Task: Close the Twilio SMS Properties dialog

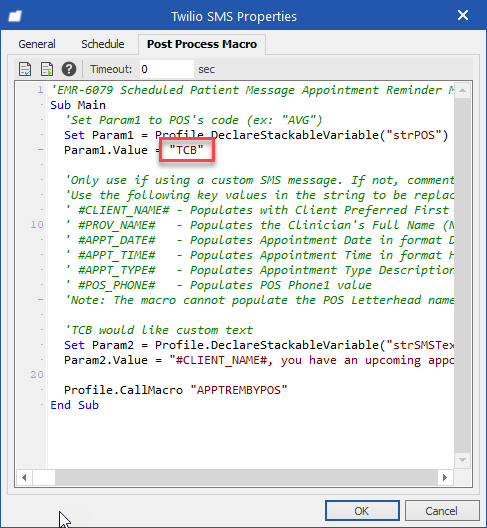Action: (x=462, y=15)
